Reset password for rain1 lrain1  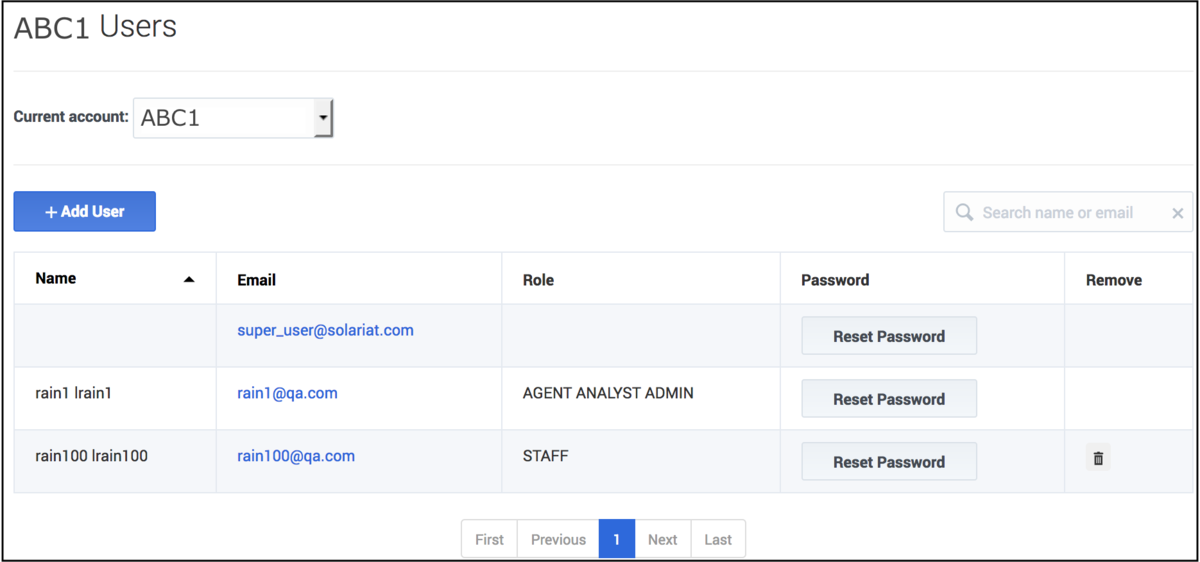coord(889,399)
